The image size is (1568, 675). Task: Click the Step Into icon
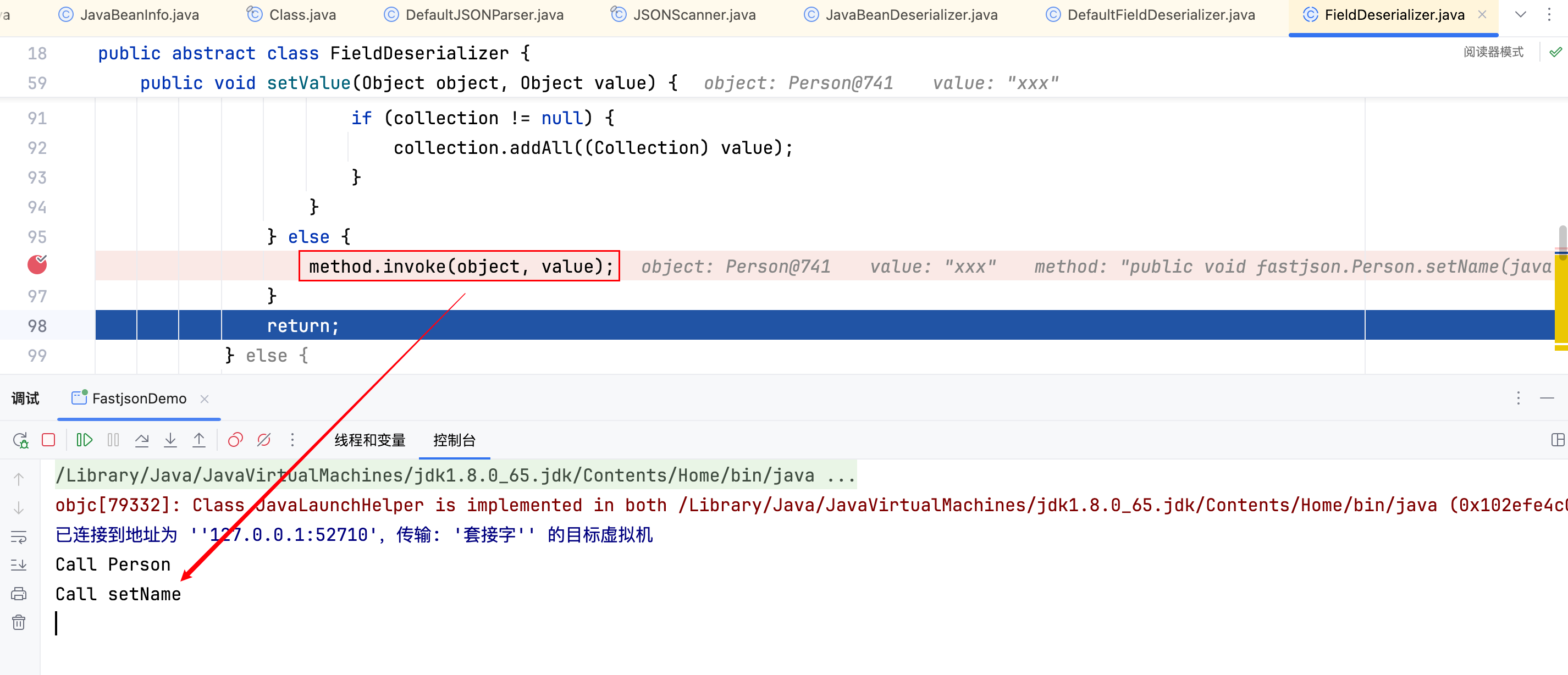point(170,440)
